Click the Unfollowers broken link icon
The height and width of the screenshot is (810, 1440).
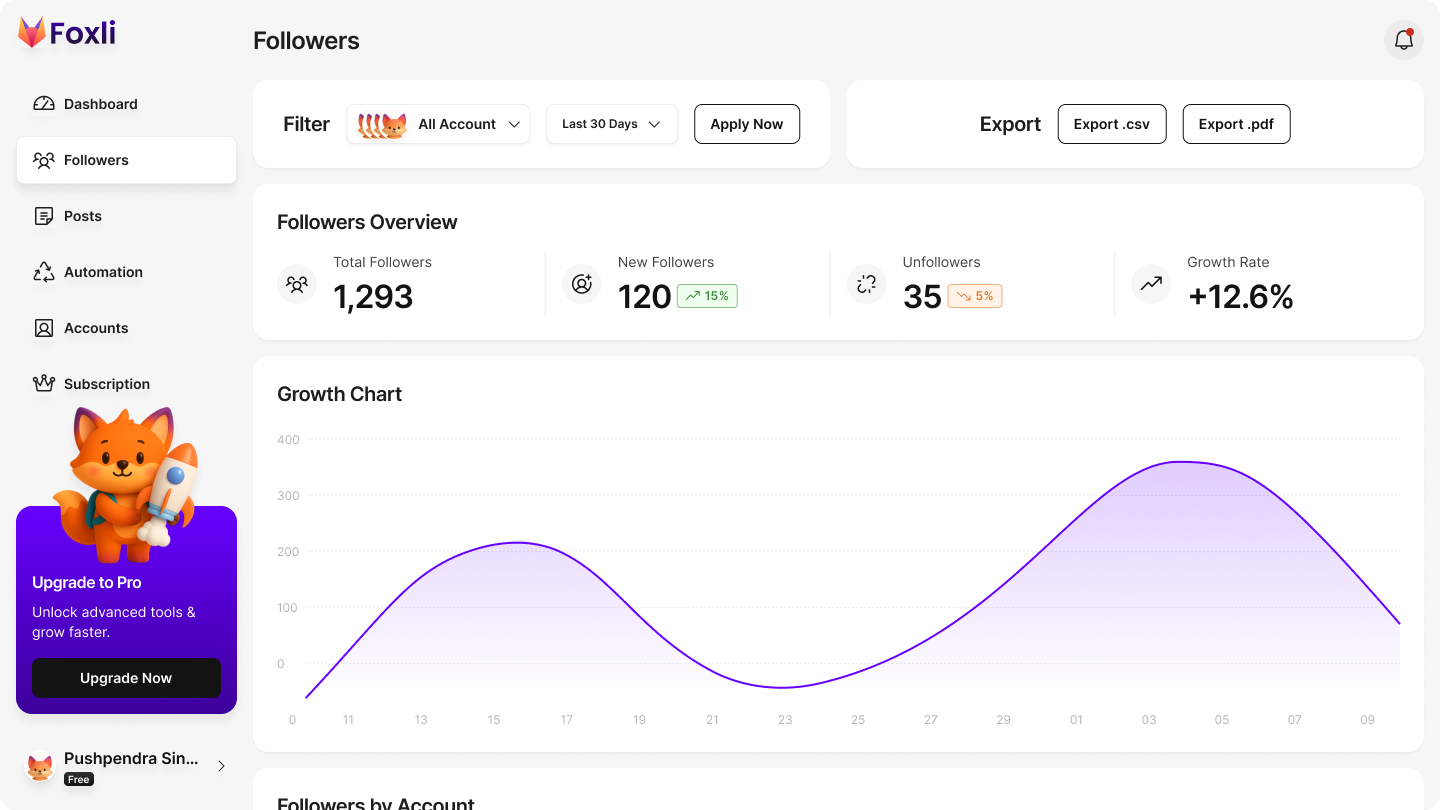tap(866, 284)
